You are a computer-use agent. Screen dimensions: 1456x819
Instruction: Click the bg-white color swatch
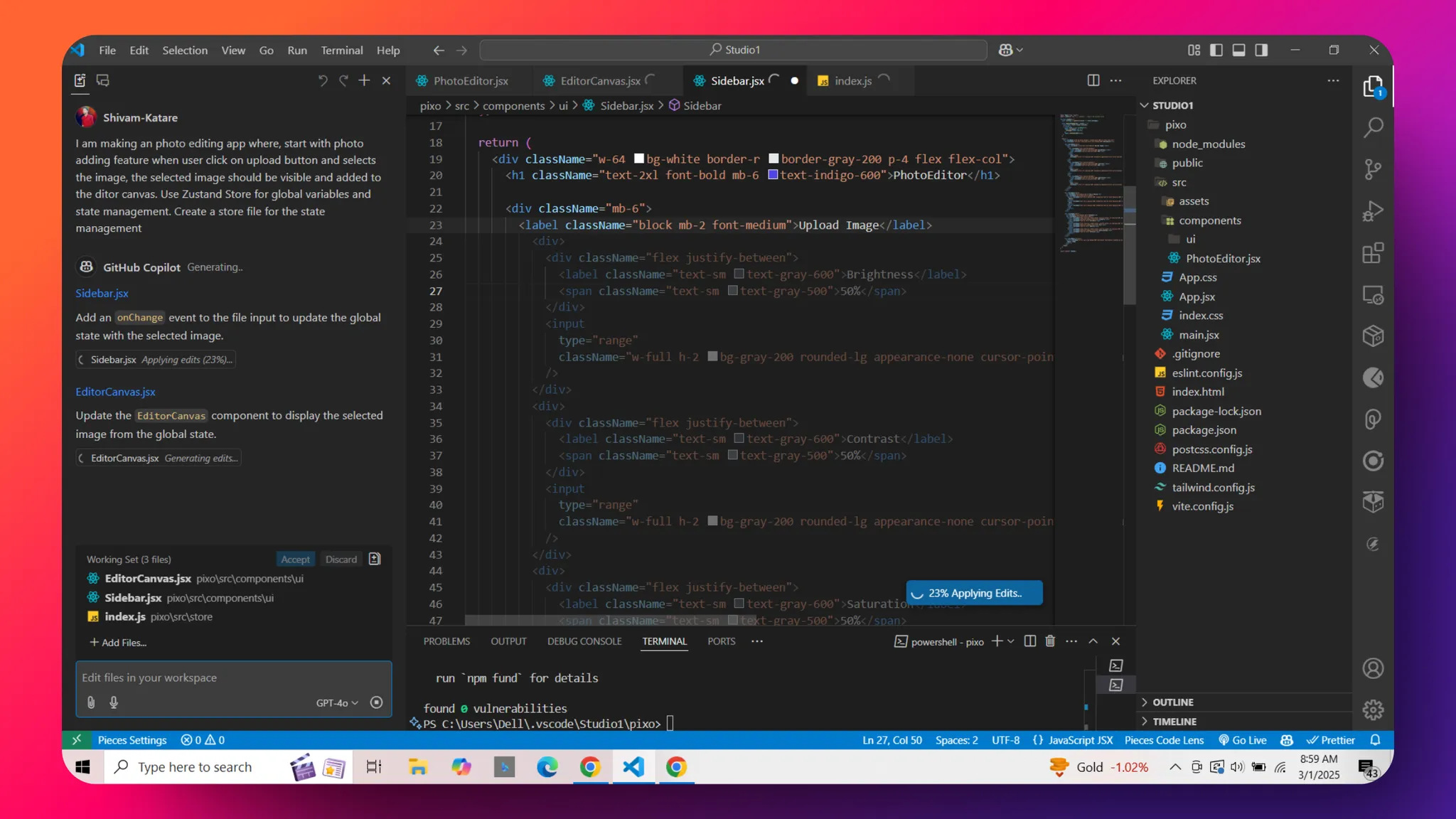pos(639,159)
